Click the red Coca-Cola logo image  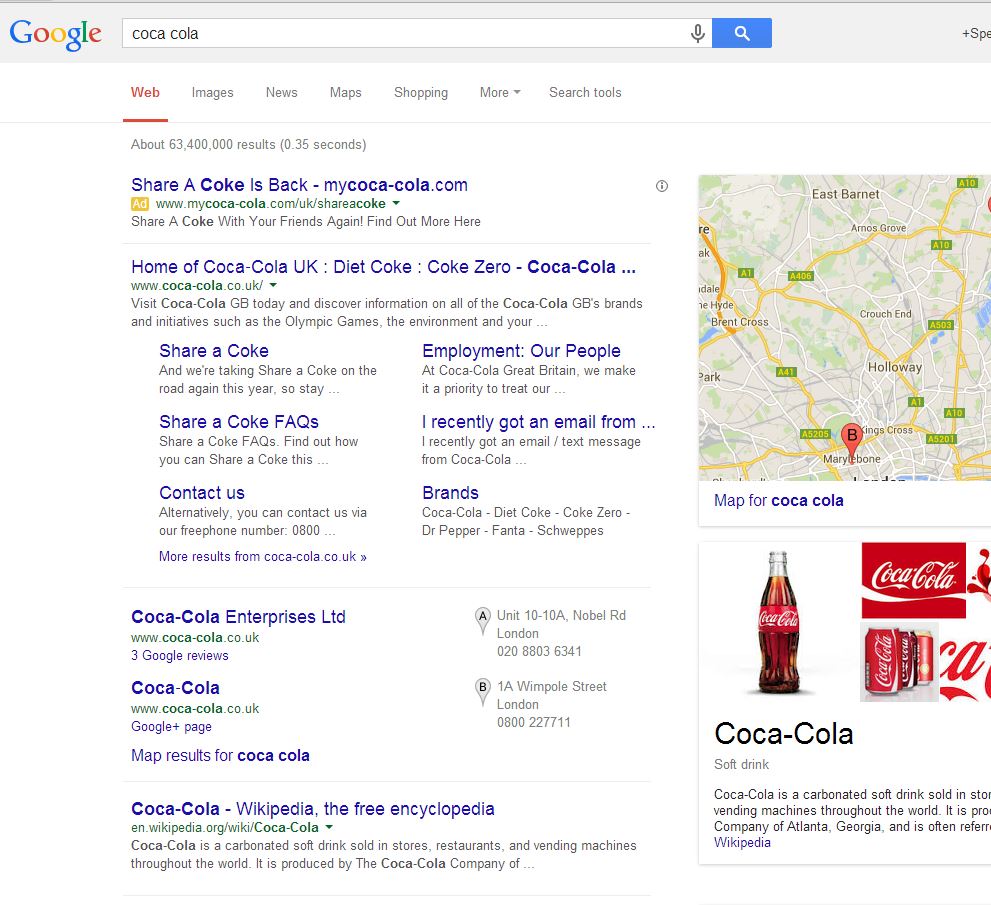click(913, 580)
